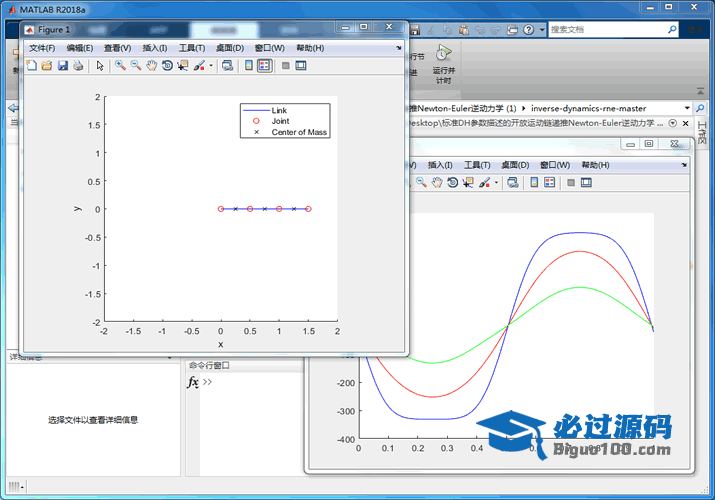Activate Zoom Out tool in Figure 1
Image resolution: width=715 pixels, height=500 pixels.
coord(136,66)
